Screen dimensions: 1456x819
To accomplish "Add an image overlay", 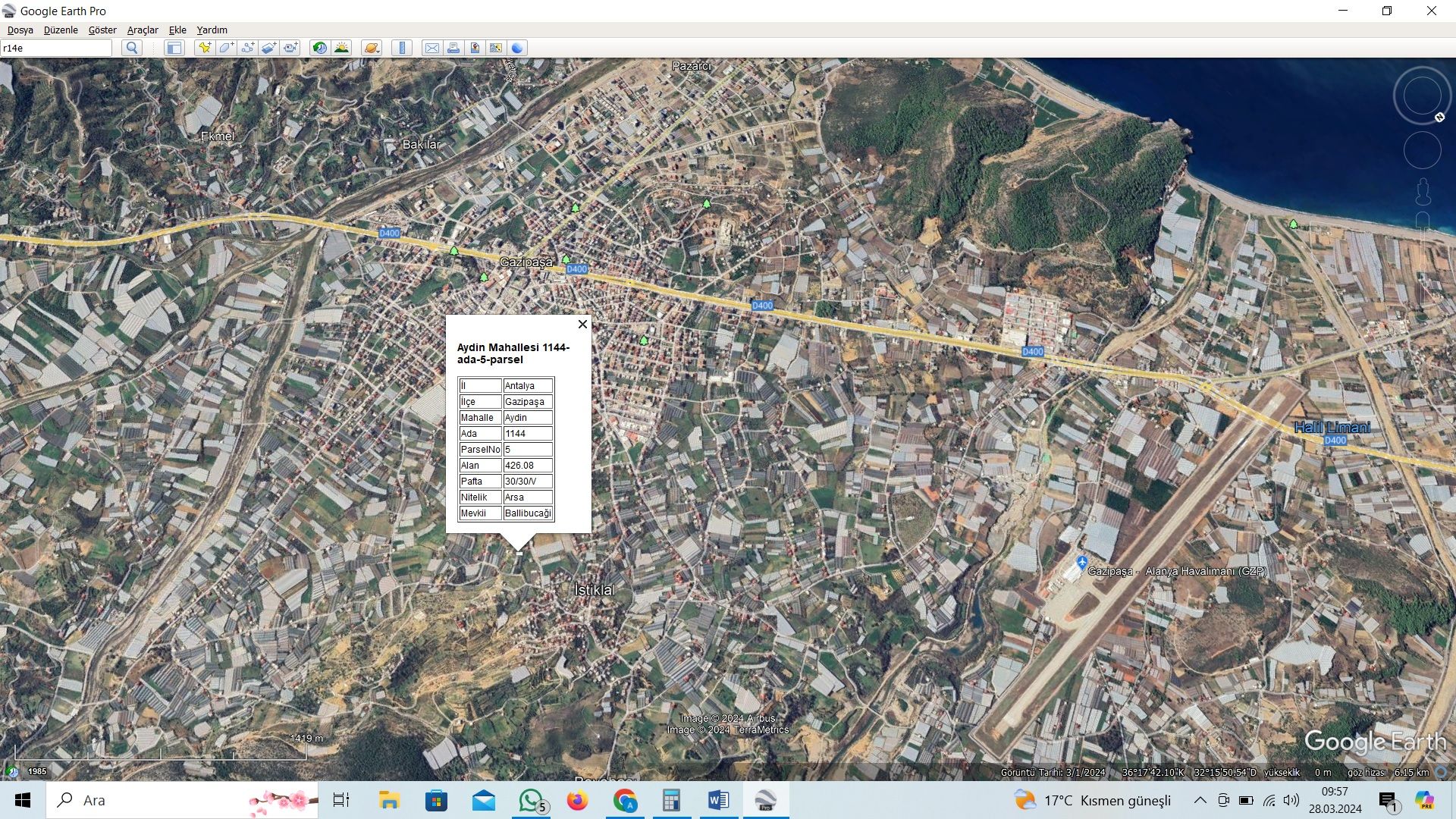I will [x=268, y=48].
